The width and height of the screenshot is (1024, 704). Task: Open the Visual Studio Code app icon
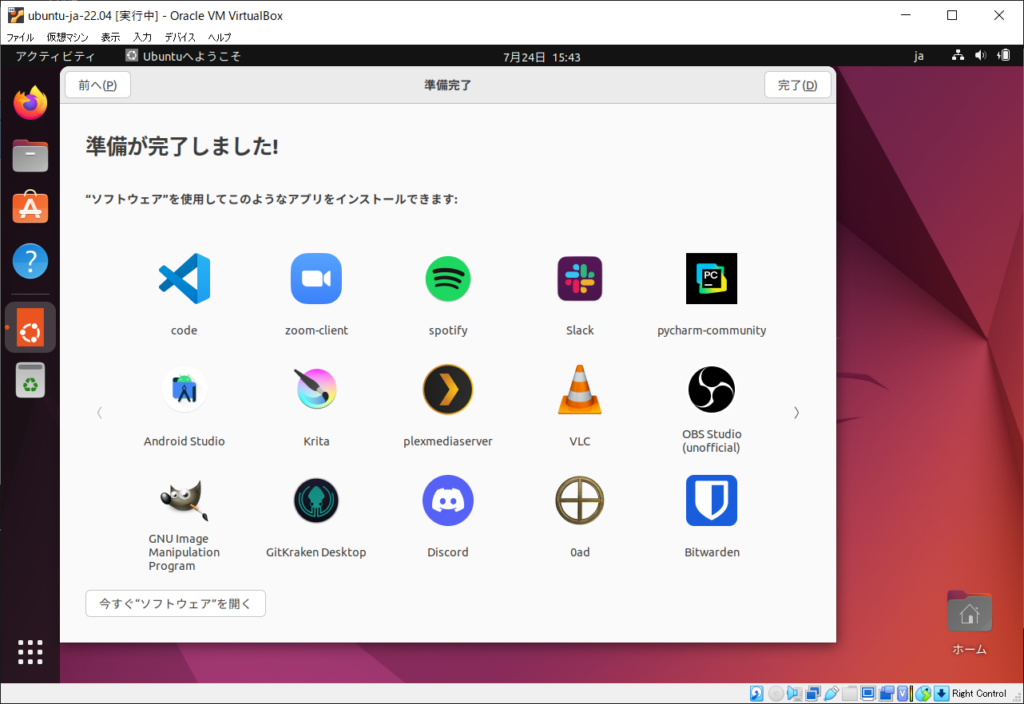[x=184, y=278]
